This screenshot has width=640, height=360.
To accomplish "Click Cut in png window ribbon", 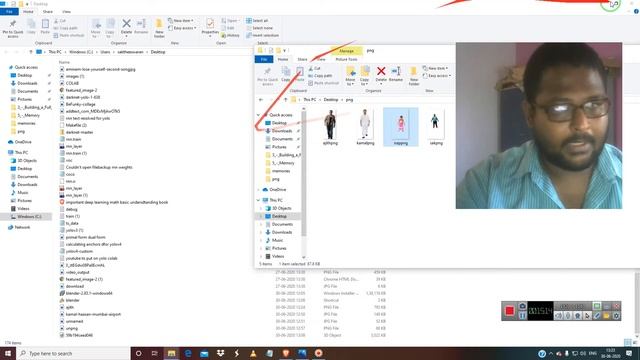I will (315, 68).
